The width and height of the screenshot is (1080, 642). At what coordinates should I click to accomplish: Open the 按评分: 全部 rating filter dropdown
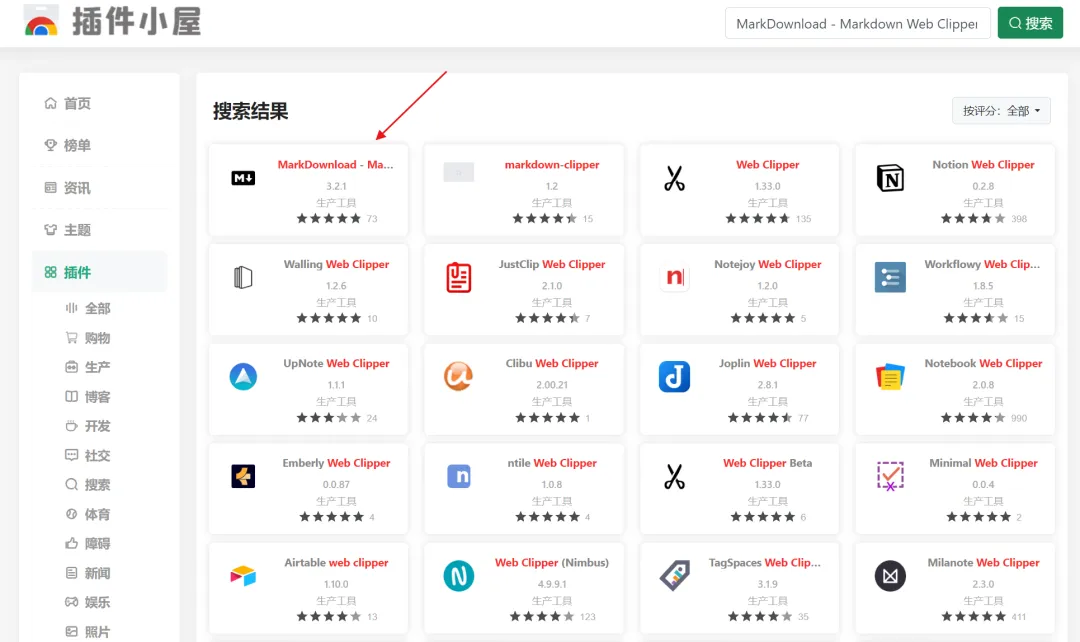(1001, 111)
